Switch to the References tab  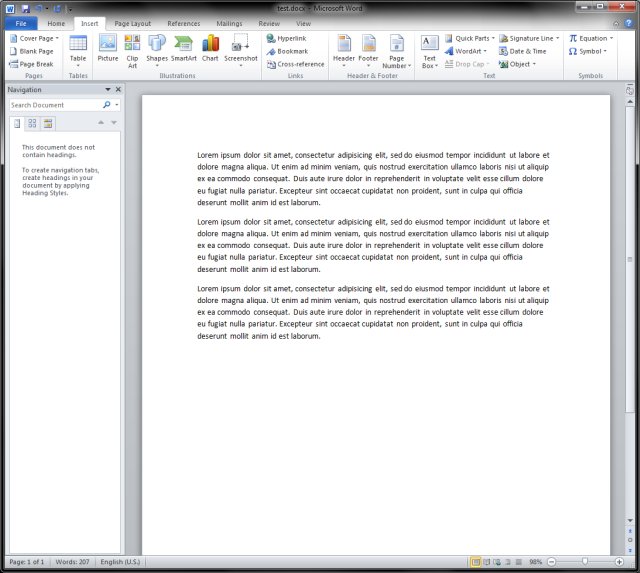tap(184, 24)
